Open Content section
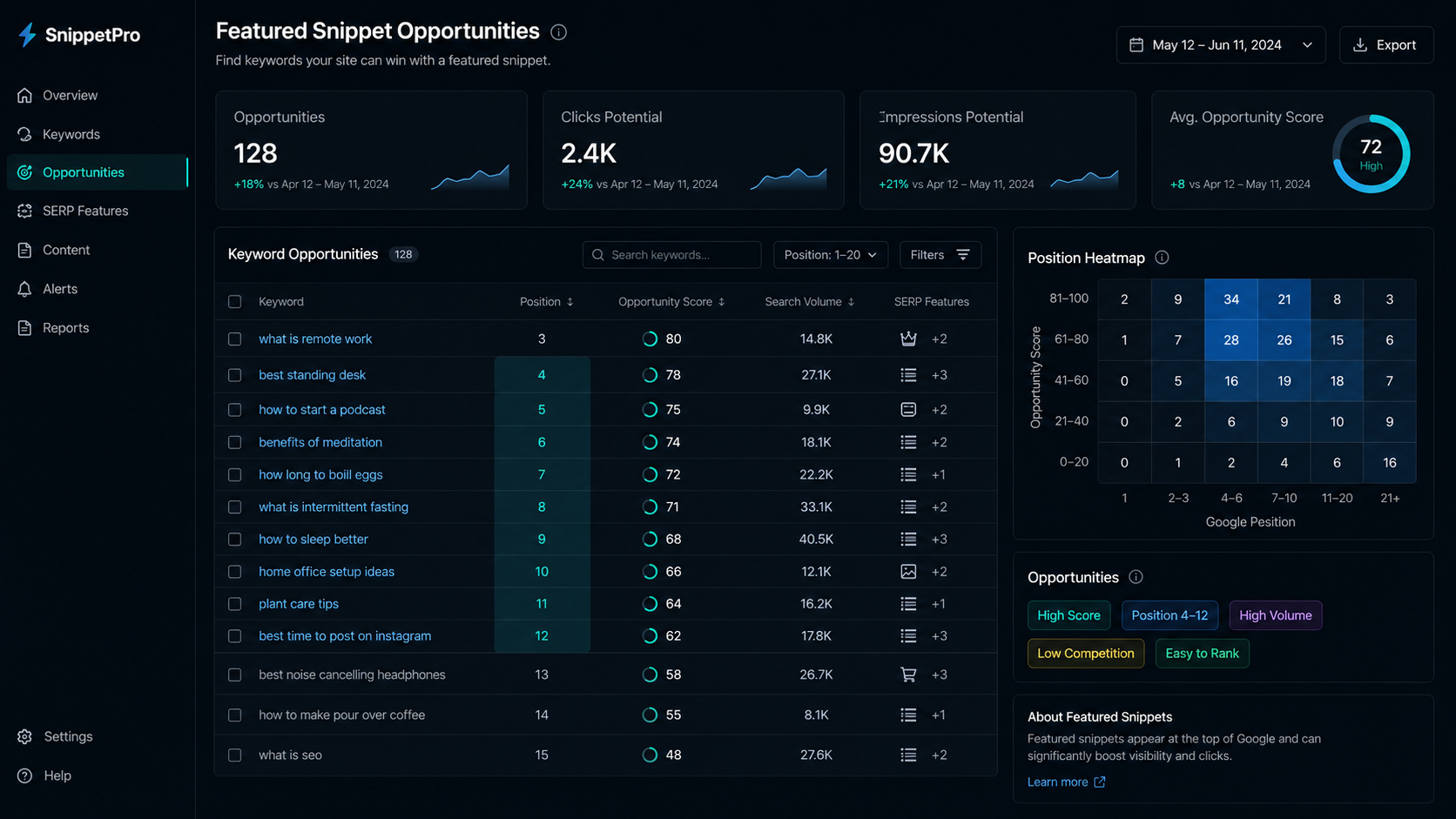 click(97, 250)
